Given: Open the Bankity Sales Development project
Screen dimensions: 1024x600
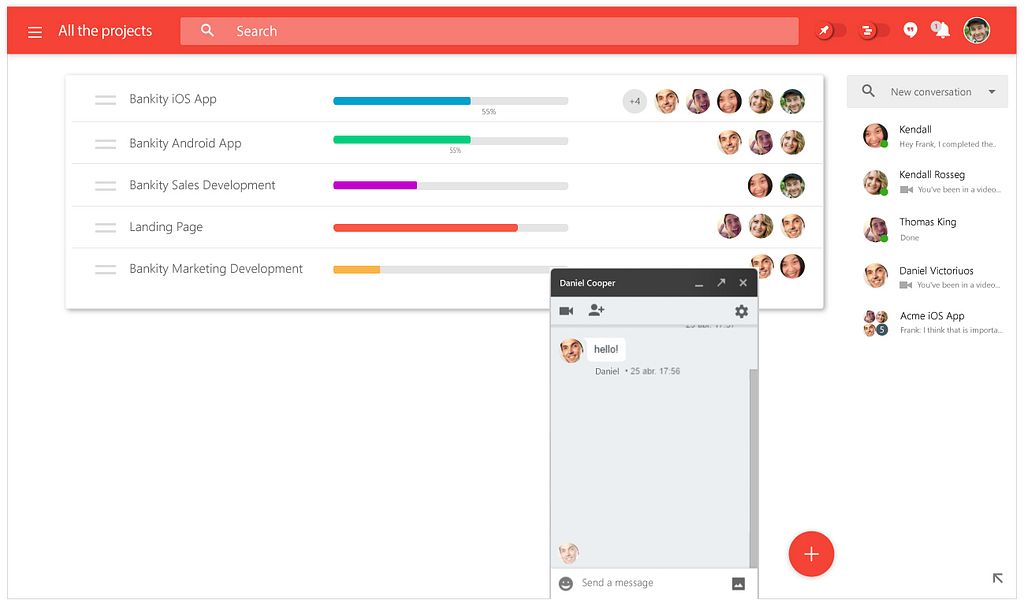Looking at the screenshot, I should coord(202,185).
